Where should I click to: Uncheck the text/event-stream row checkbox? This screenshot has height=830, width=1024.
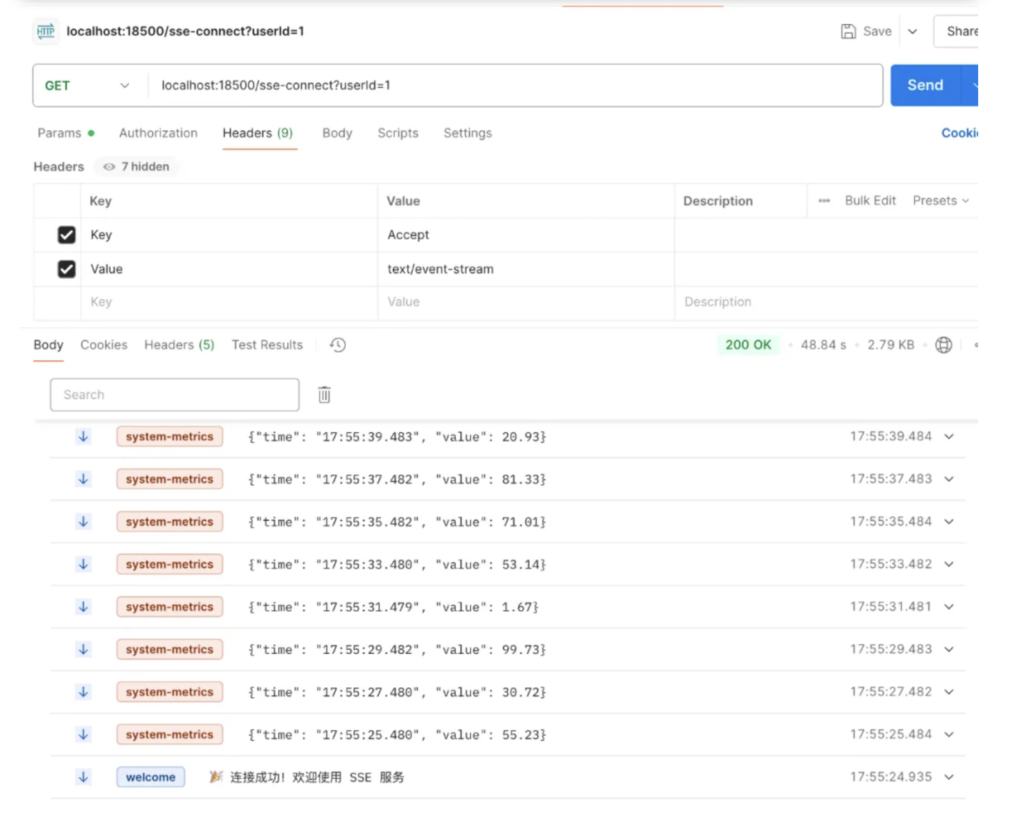click(x=67, y=269)
